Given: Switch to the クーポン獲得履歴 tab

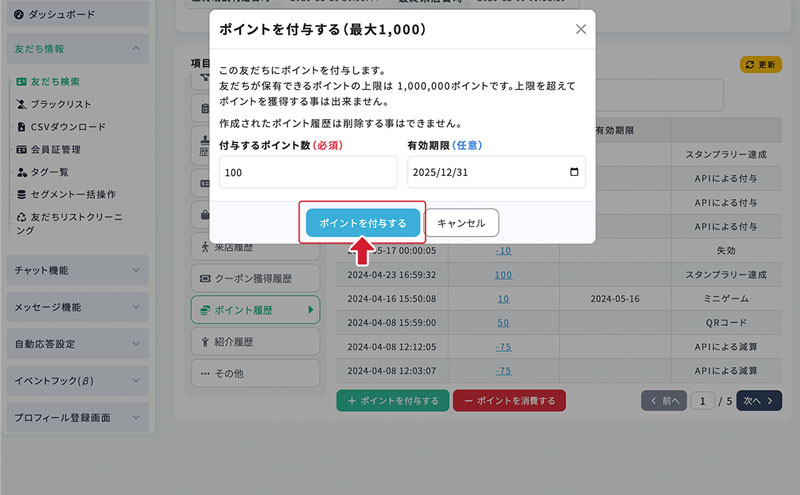Looking at the screenshot, I should pos(255,278).
